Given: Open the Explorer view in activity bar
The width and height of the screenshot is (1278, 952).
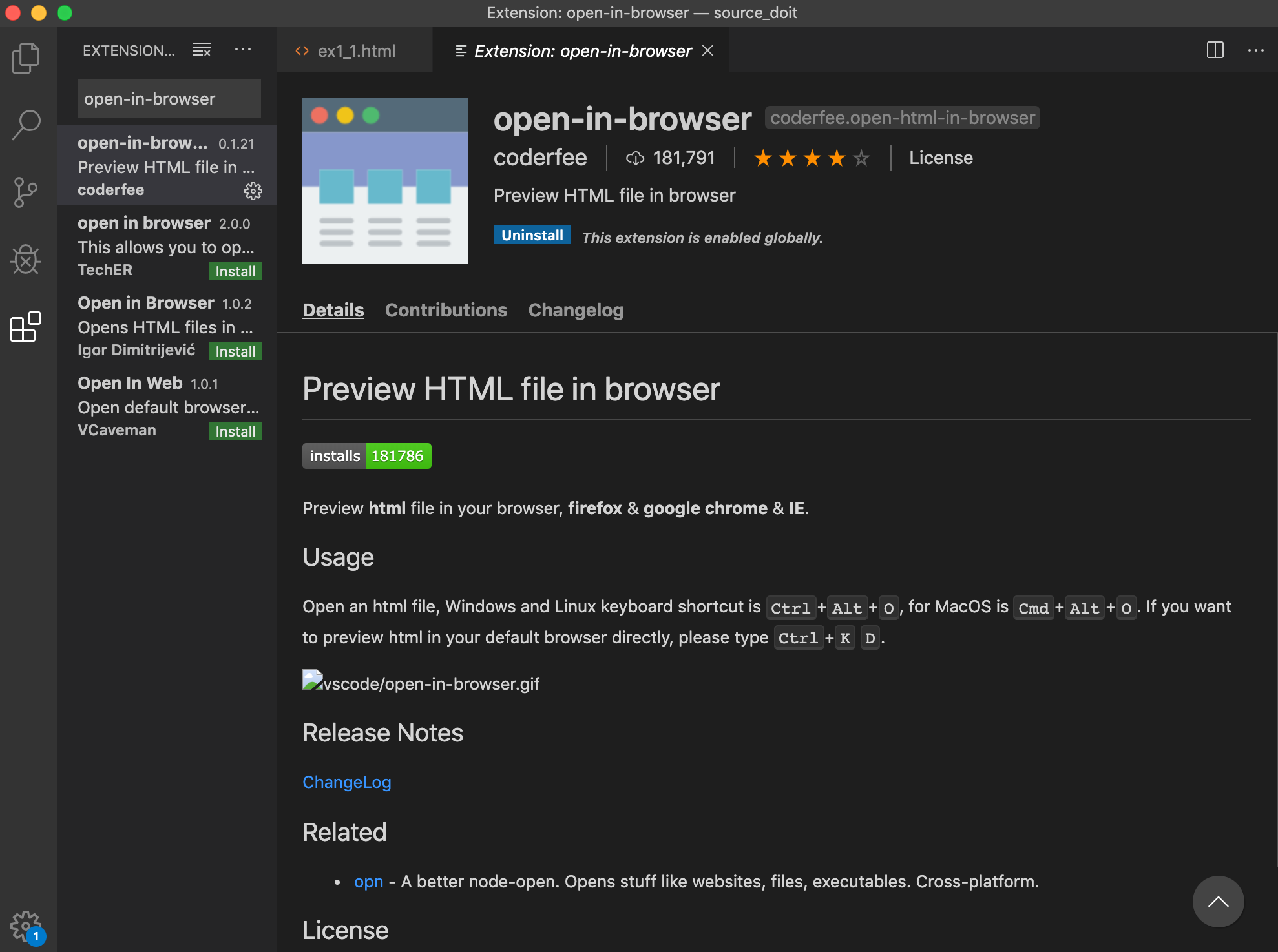Looking at the screenshot, I should tap(26, 58).
